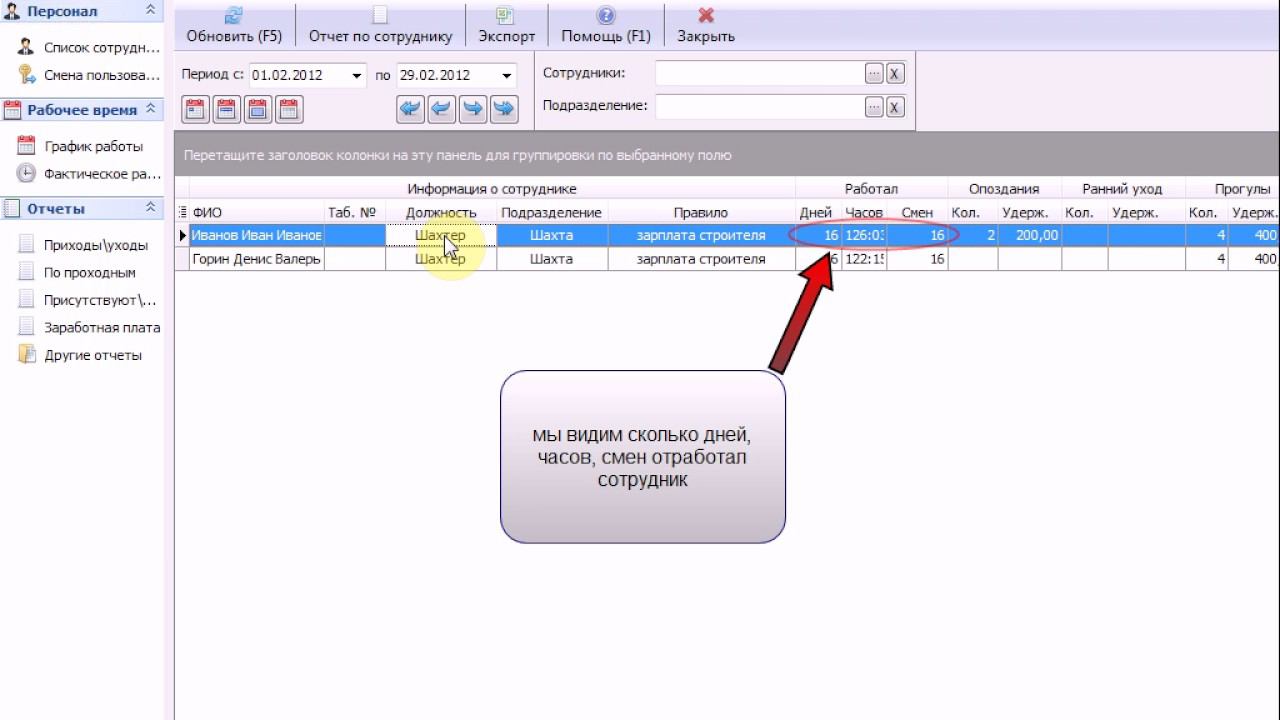The image size is (1280, 720).
Task: Open the Период с date dropdown
Action: pyautogui.click(x=357, y=75)
